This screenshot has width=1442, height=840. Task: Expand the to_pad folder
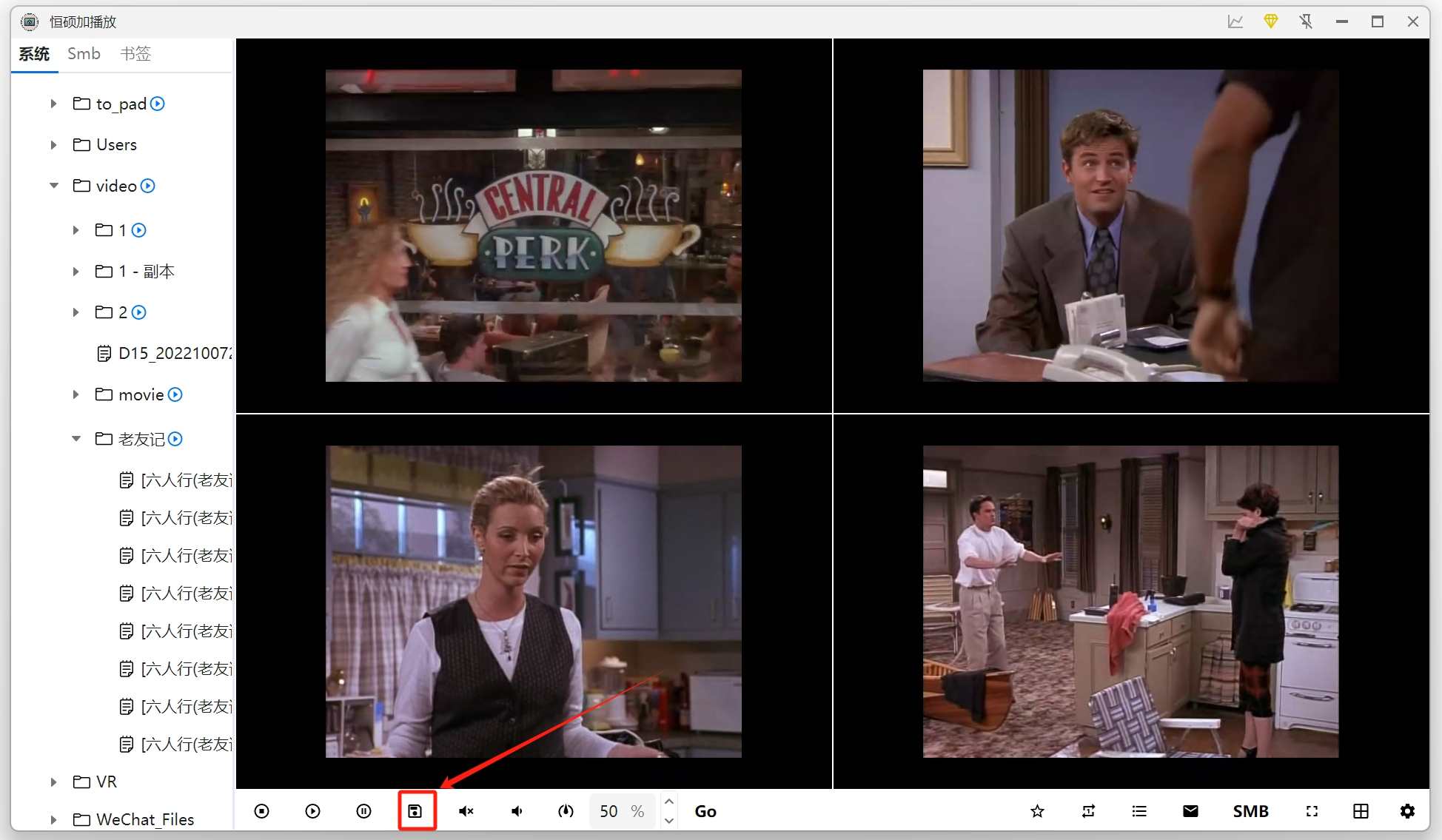(53, 104)
